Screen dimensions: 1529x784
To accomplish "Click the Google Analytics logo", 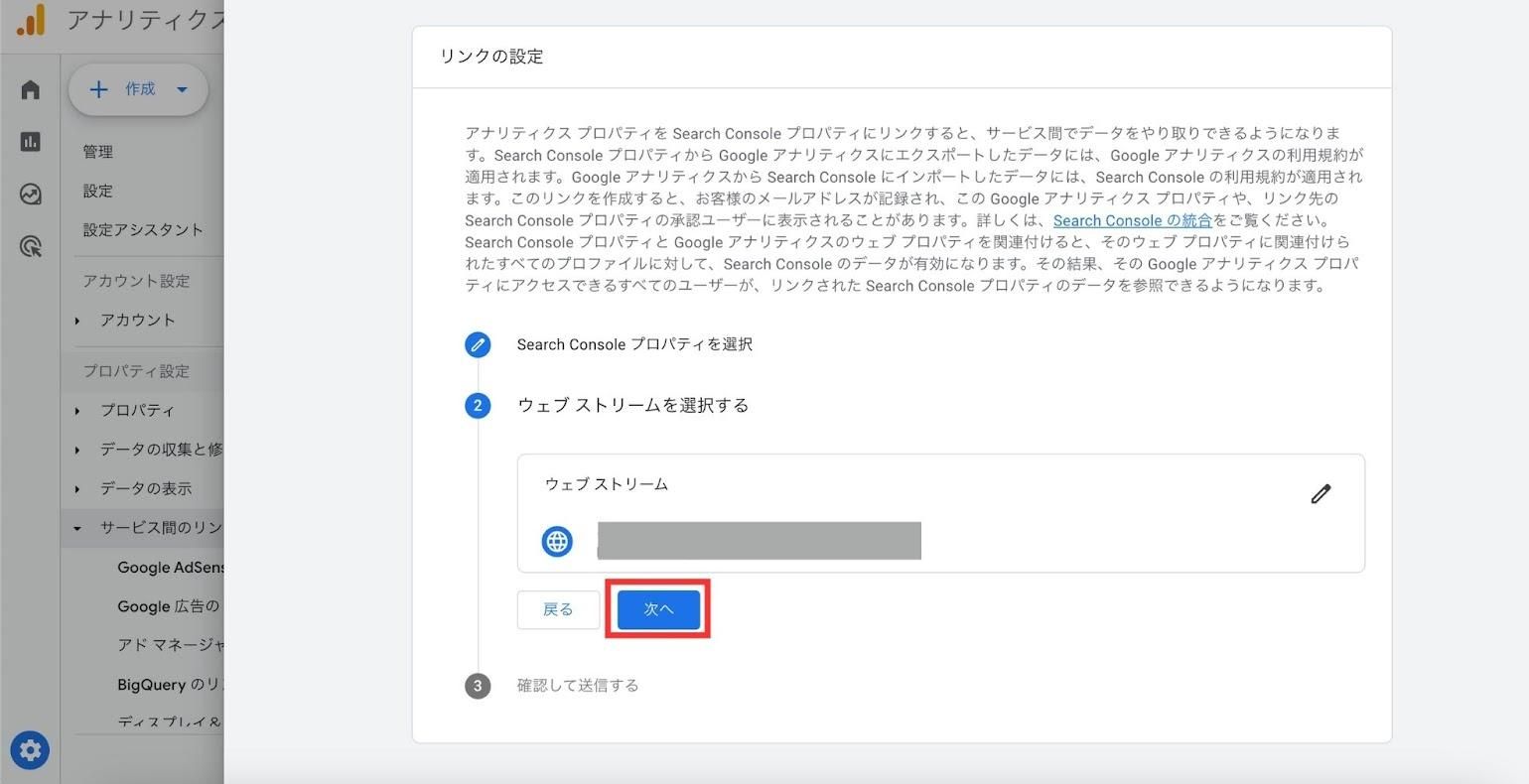I will coord(31,20).
